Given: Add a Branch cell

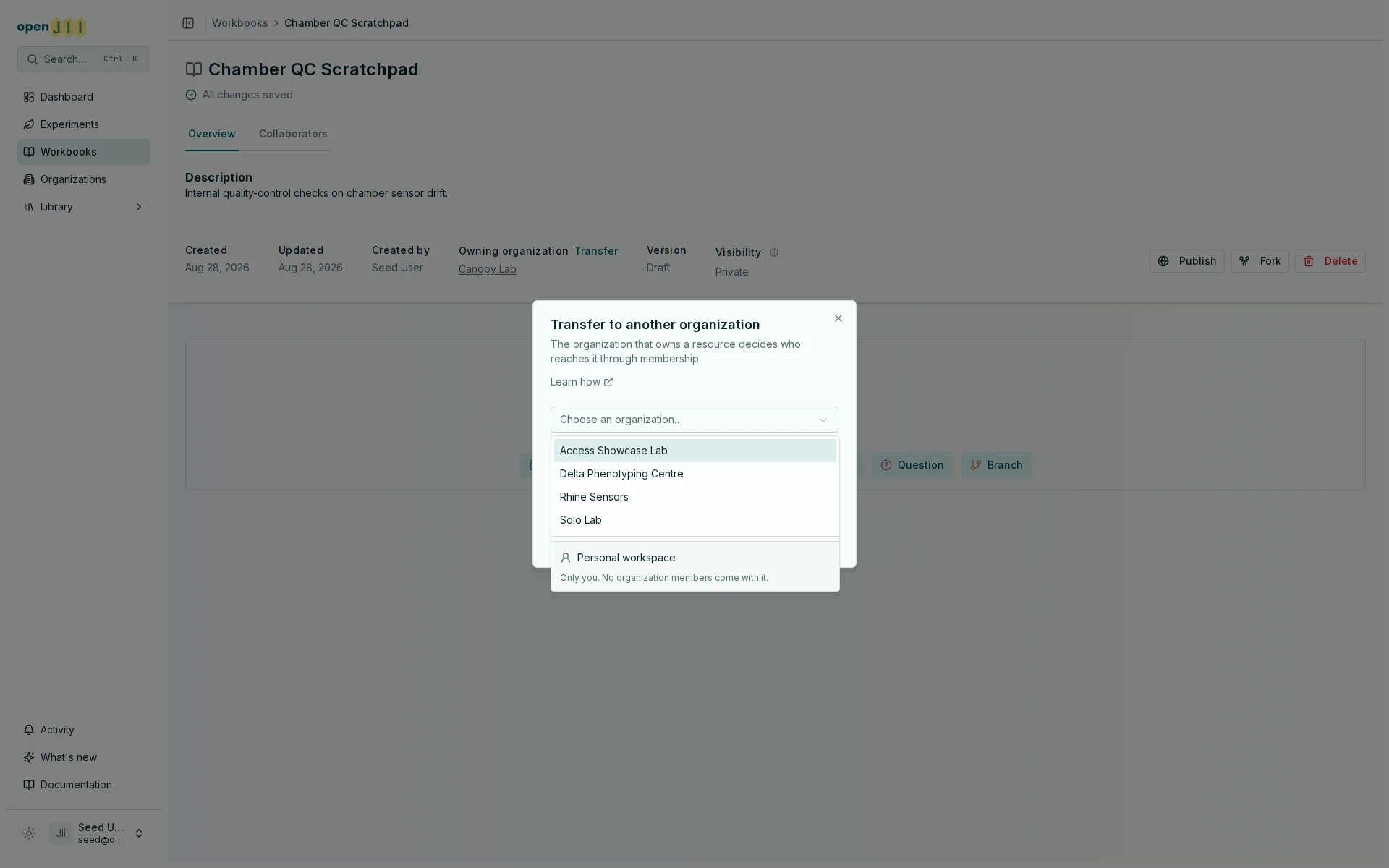Looking at the screenshot, I should 996,465.
